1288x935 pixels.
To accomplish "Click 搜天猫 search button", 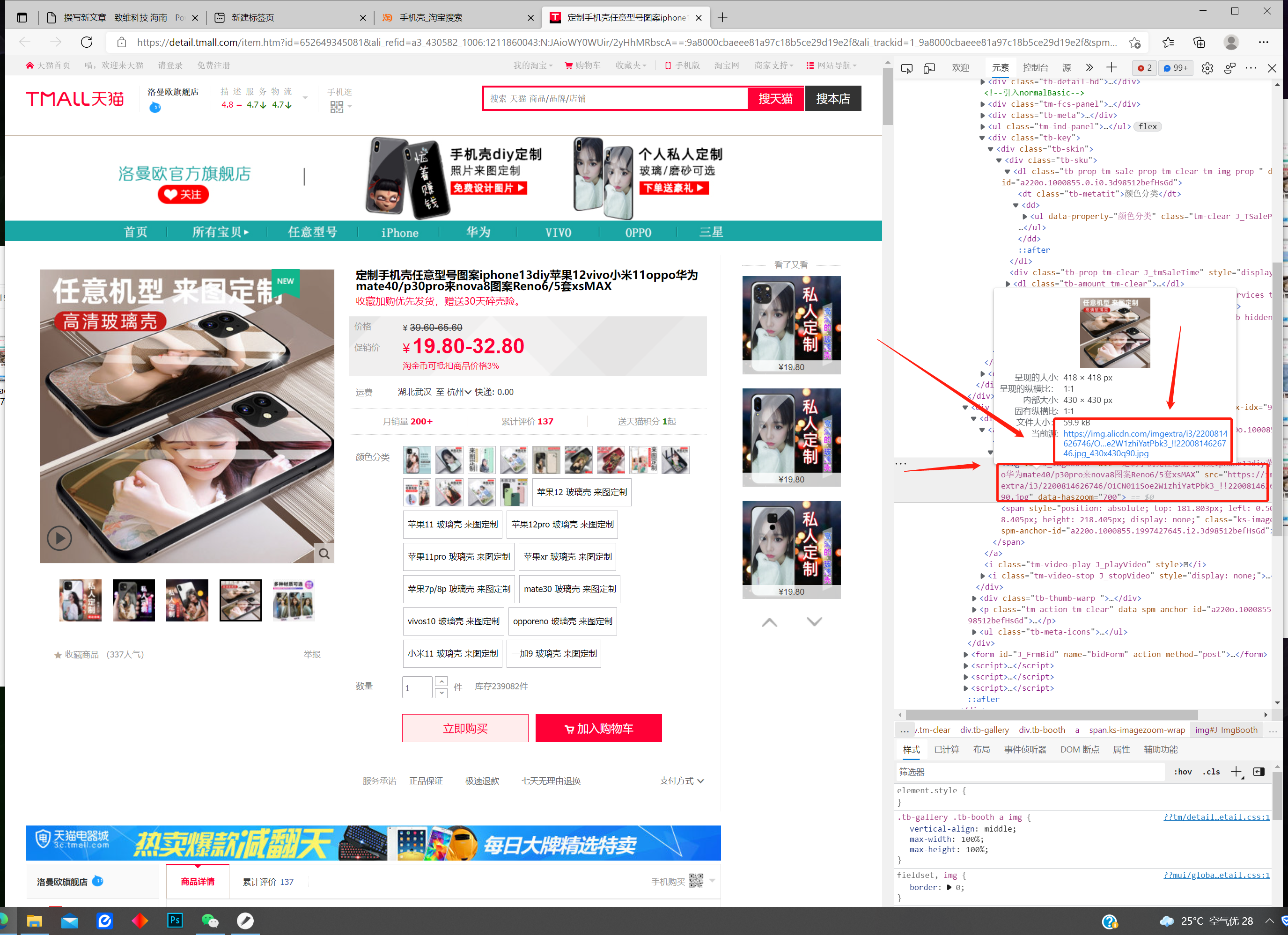I will point(775,99).
